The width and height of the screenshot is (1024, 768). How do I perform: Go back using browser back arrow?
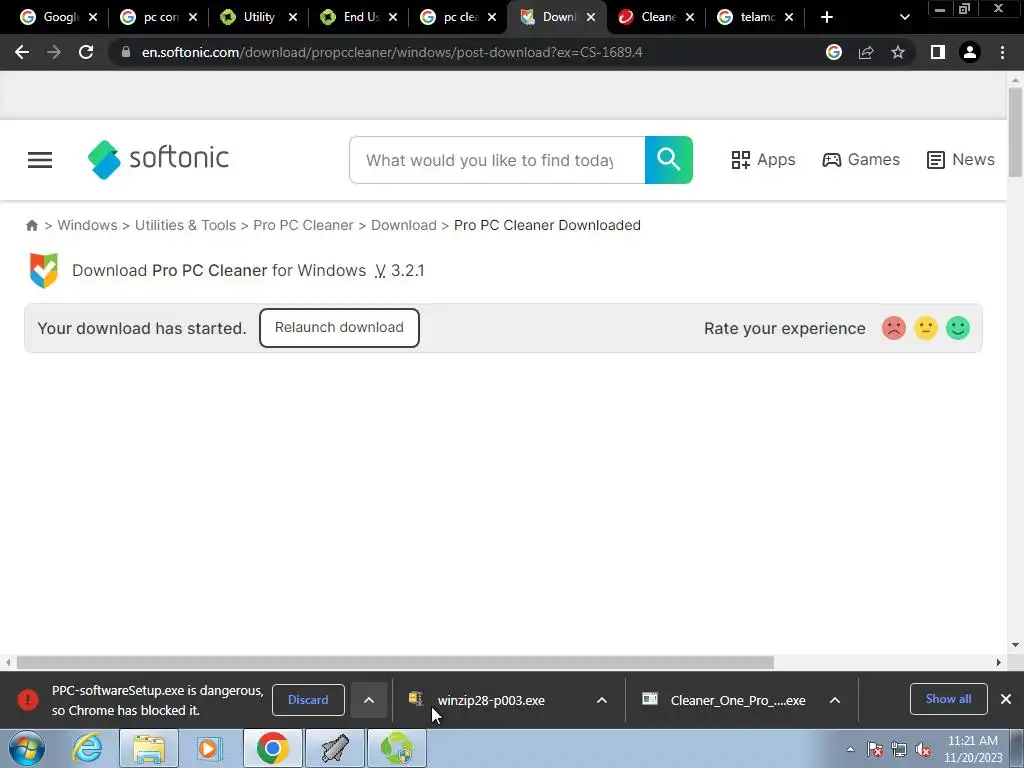pyautogui.click(x=22, y=52)
